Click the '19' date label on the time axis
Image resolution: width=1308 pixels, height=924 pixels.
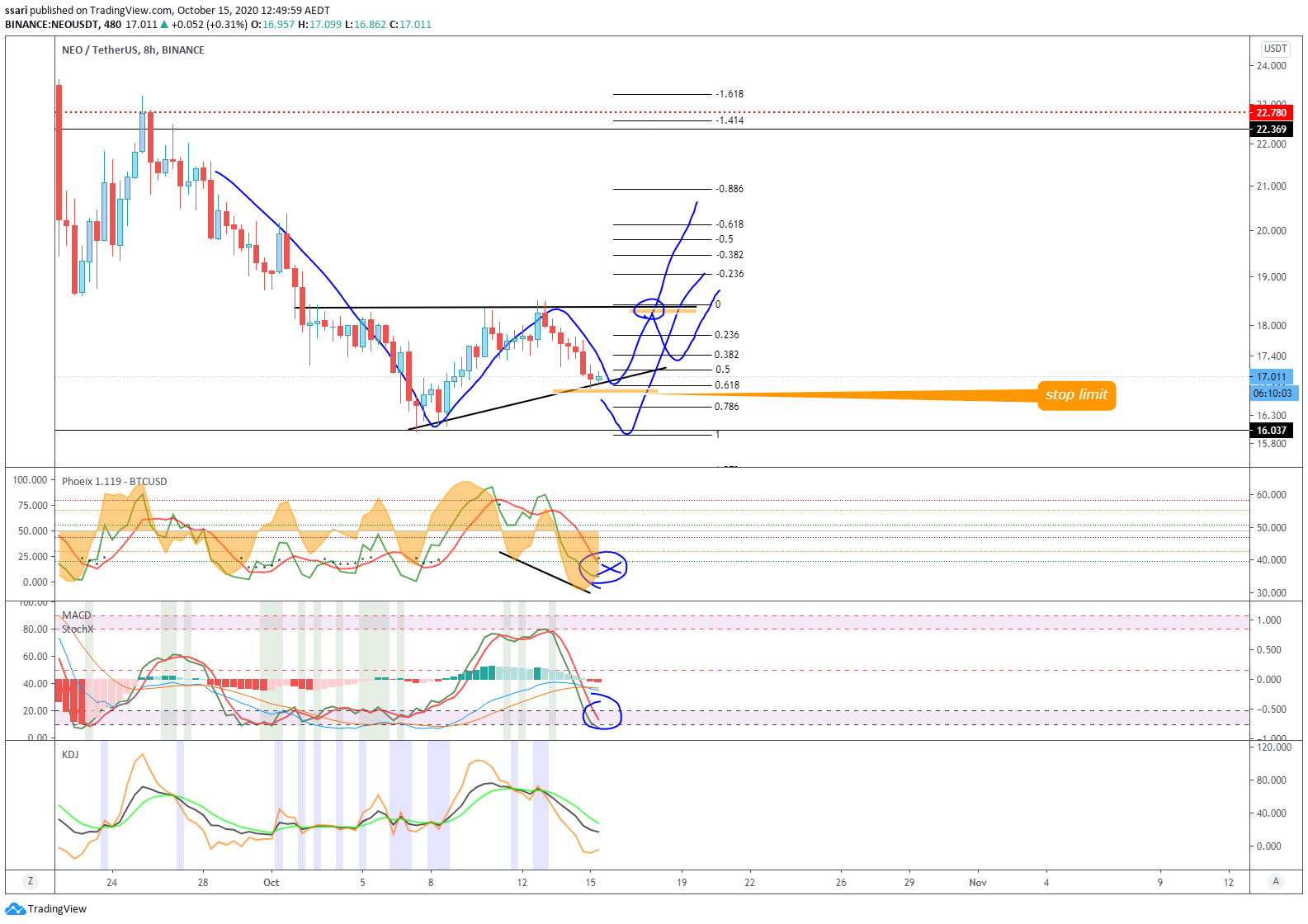click(682, 882)
